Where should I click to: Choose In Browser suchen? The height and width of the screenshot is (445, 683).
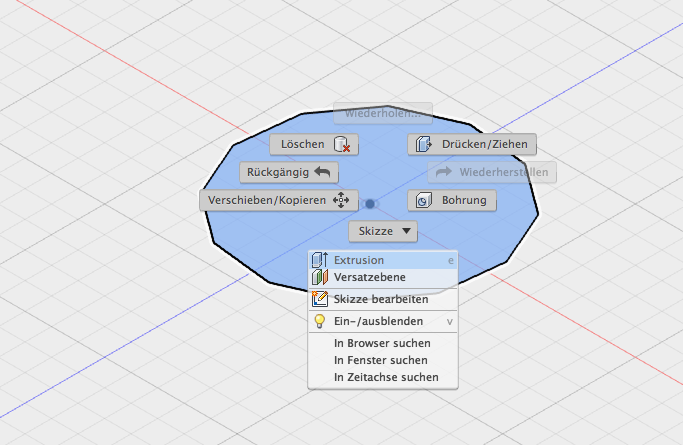click(x=383, y=343)
